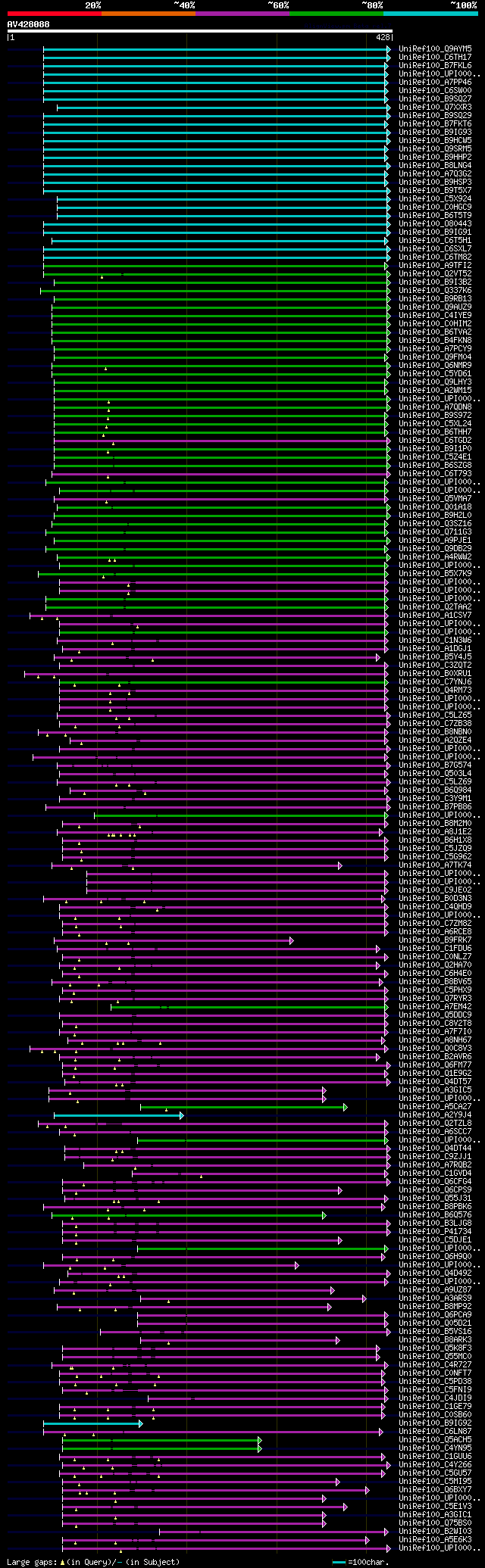Screen dimensions: 485x1568
Task: Click the white query sequence bar
Action: pyautogui.click(x=199, y=31)
